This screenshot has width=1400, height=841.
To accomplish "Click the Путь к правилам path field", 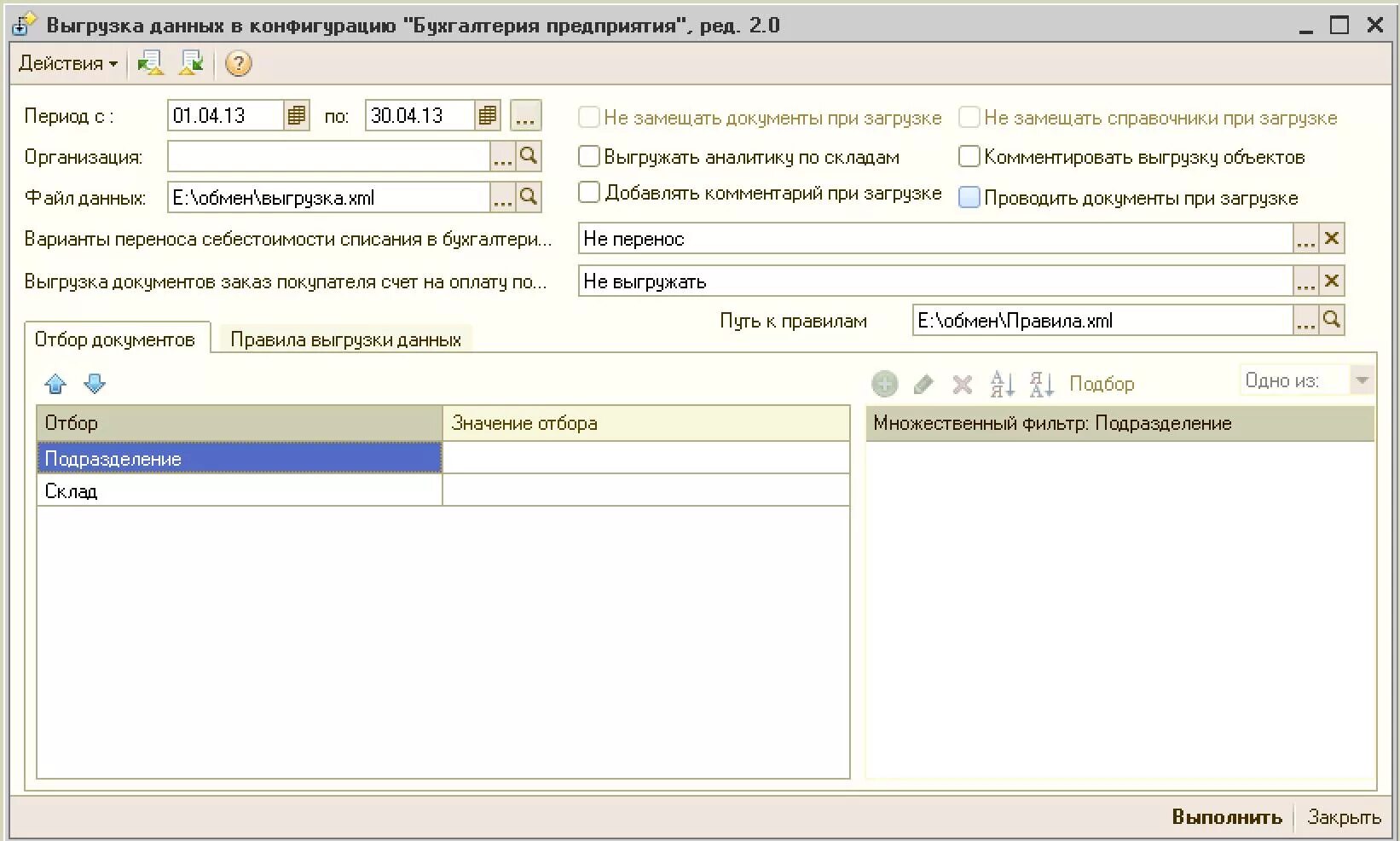I will coord(1103,321).
